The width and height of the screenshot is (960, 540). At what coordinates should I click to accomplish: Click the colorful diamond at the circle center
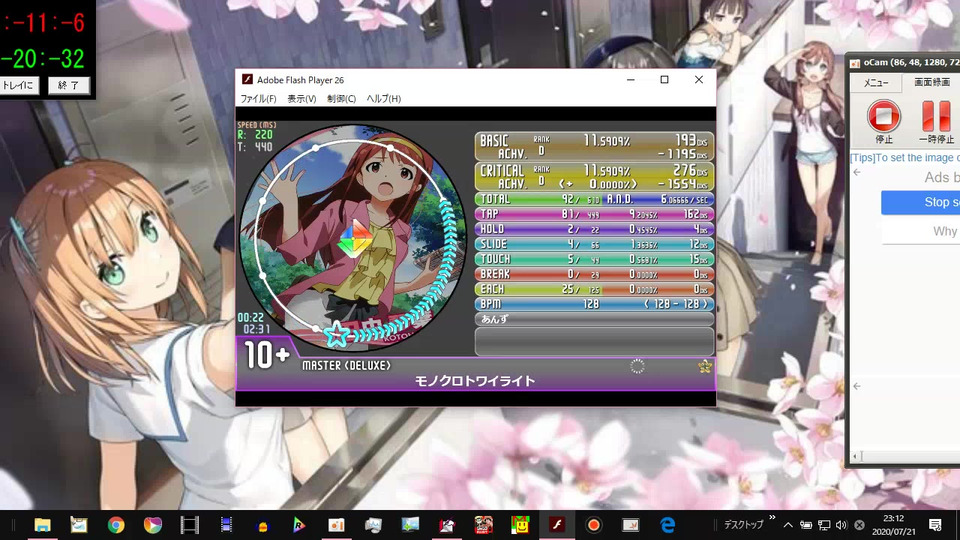pos(354,238)
